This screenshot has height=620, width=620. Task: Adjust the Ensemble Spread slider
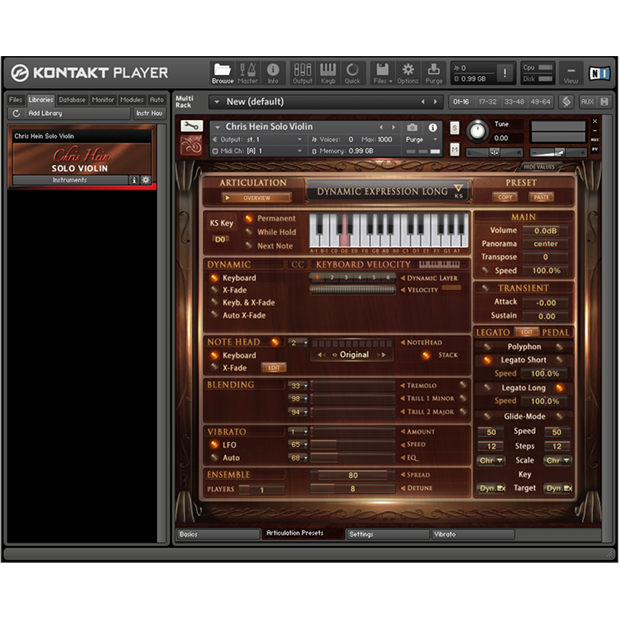tap(353, 476)
